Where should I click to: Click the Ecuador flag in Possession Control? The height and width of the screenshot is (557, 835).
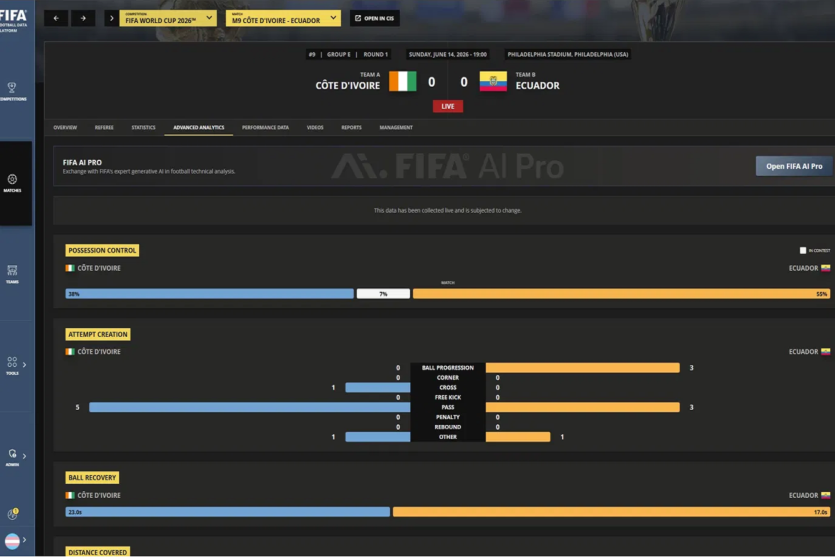point(825,268)
